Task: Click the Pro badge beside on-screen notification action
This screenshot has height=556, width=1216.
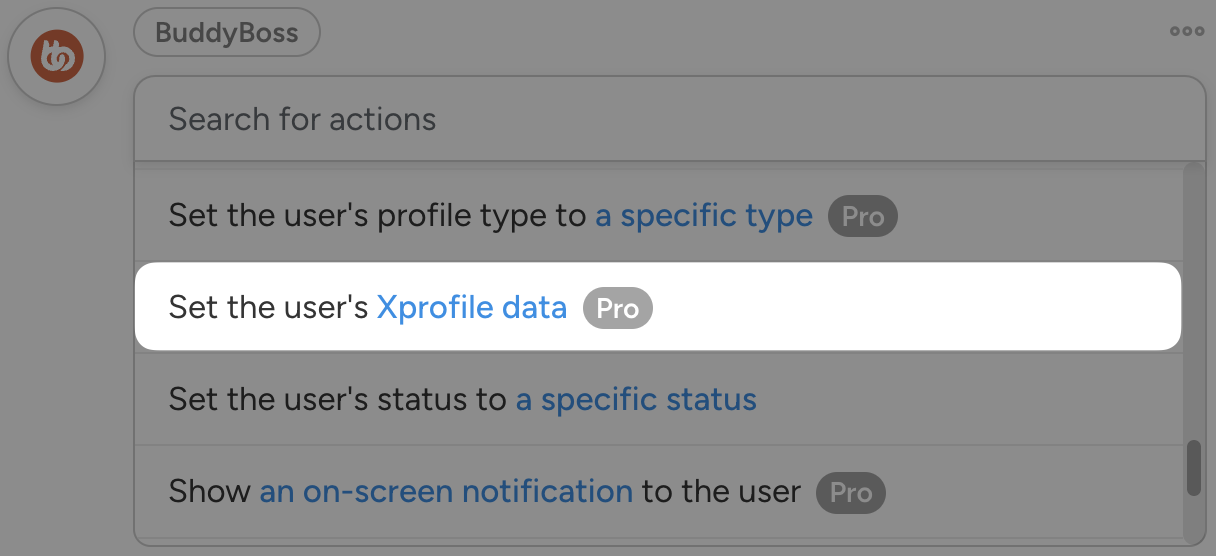Action: [850, 492]
